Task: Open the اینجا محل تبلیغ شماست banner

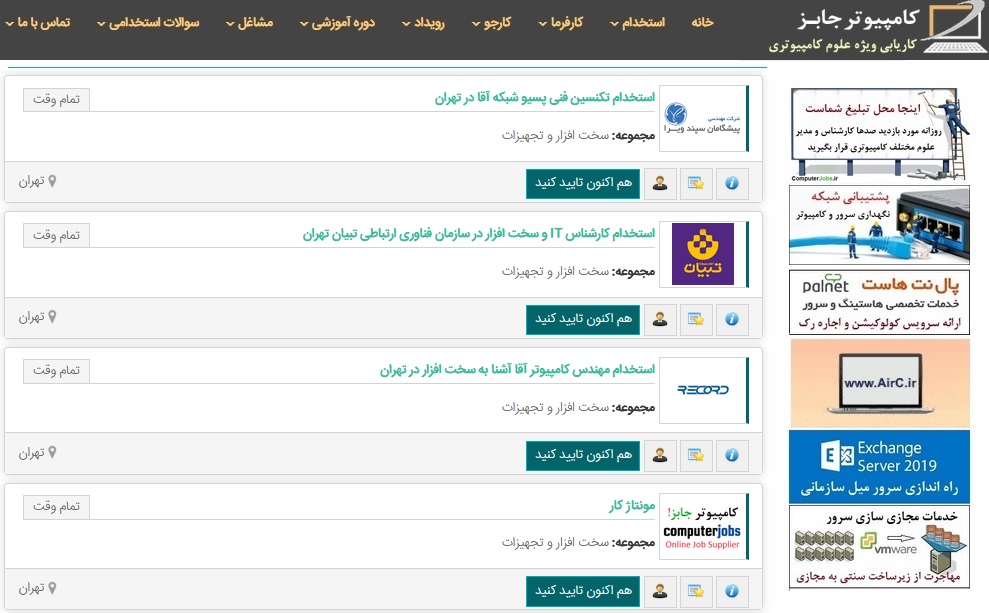Action: pos(879,134)
